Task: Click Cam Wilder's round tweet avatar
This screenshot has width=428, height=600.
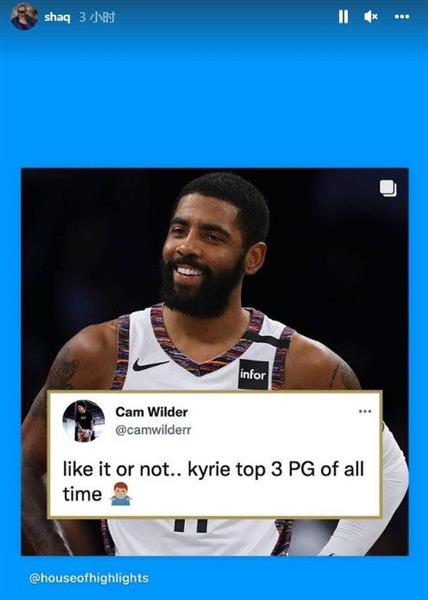Action: [x=84, y=421]
